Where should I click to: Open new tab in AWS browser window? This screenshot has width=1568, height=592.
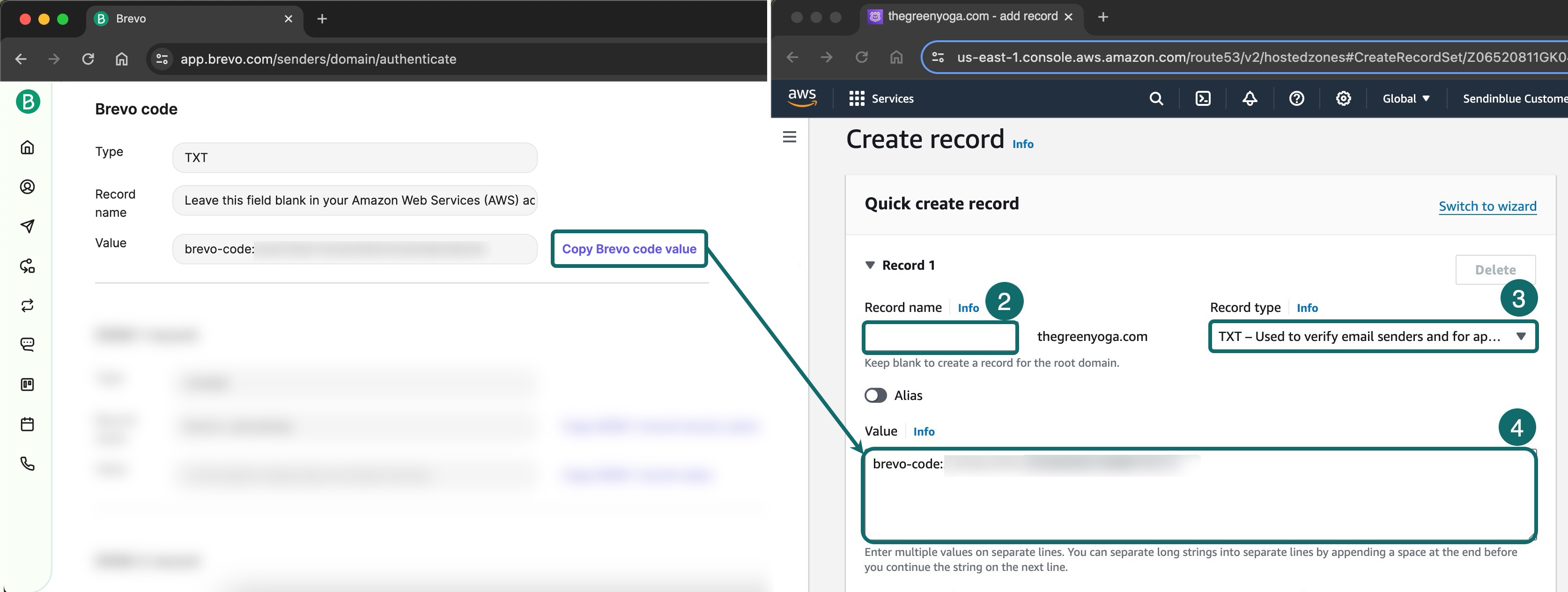(1103, 17)
